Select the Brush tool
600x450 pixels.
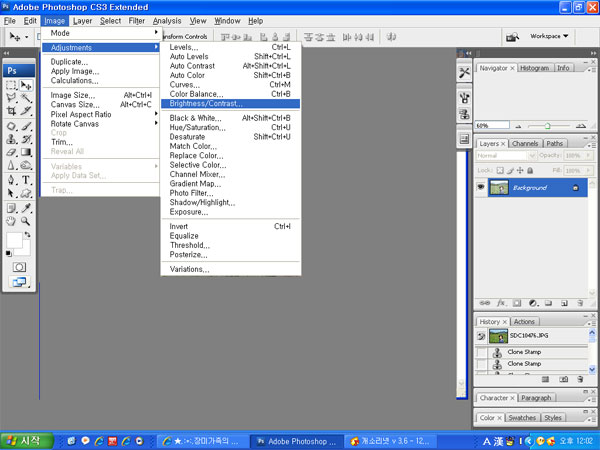tap(26, 126)
